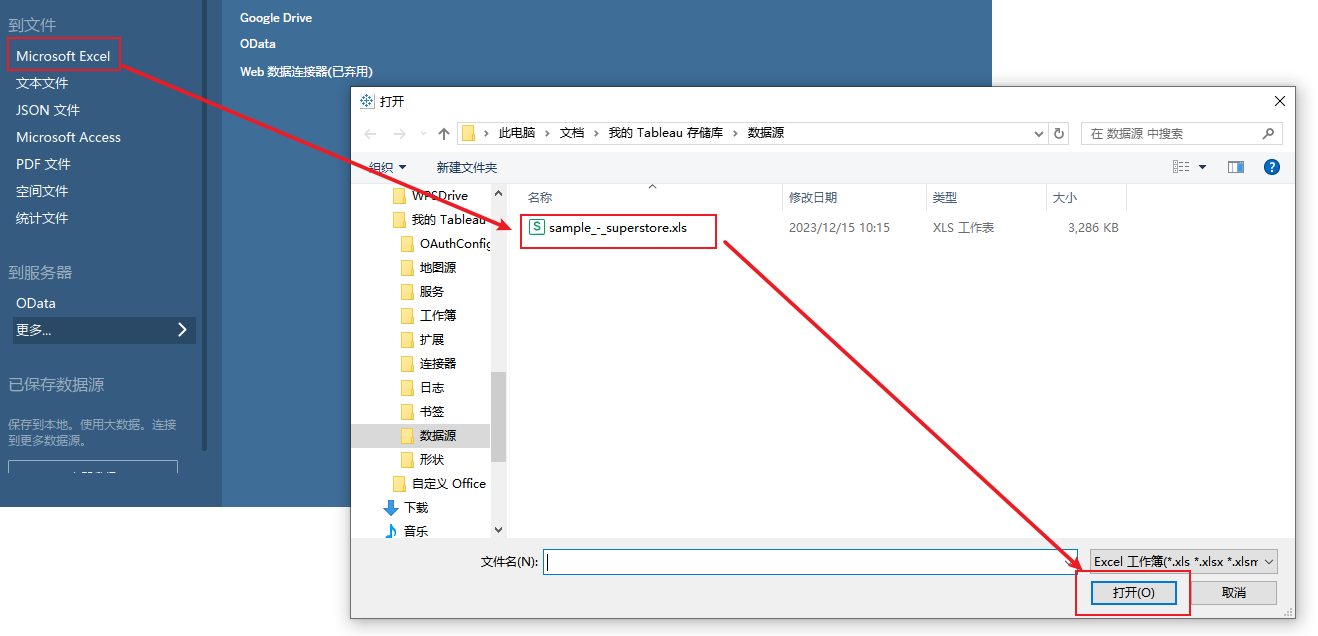
Task: Open dialog help icon
Action: [x=1272, y=167]
